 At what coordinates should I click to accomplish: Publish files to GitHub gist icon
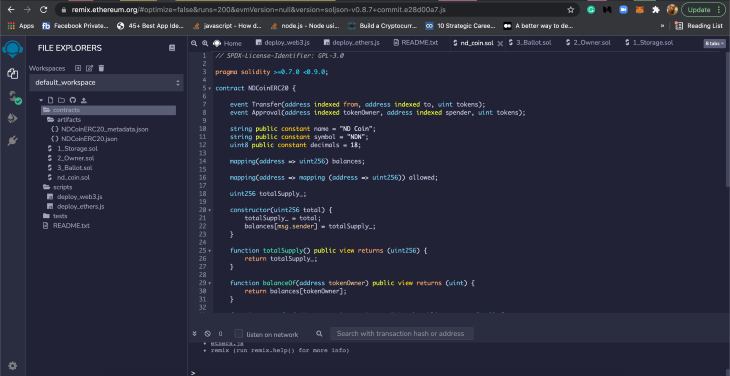(x=73, y=100)
